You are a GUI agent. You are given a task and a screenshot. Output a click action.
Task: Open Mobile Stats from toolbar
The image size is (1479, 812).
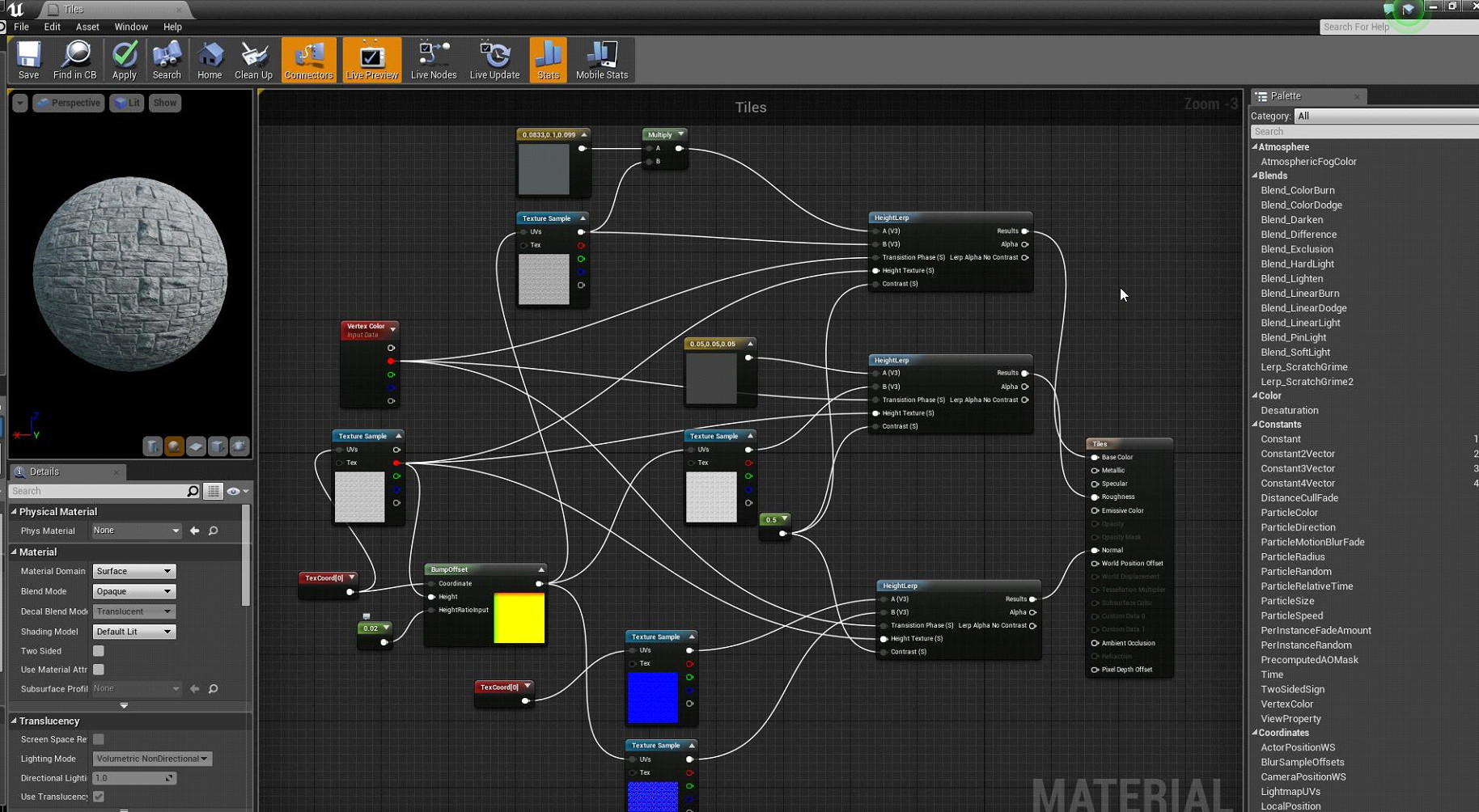(x=601, y=61)
